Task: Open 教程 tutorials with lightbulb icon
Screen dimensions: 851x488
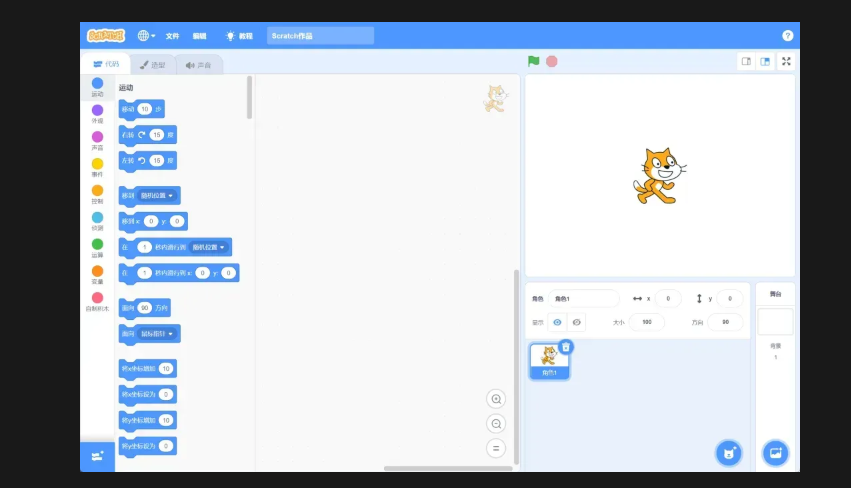Action: click(239, 36)
